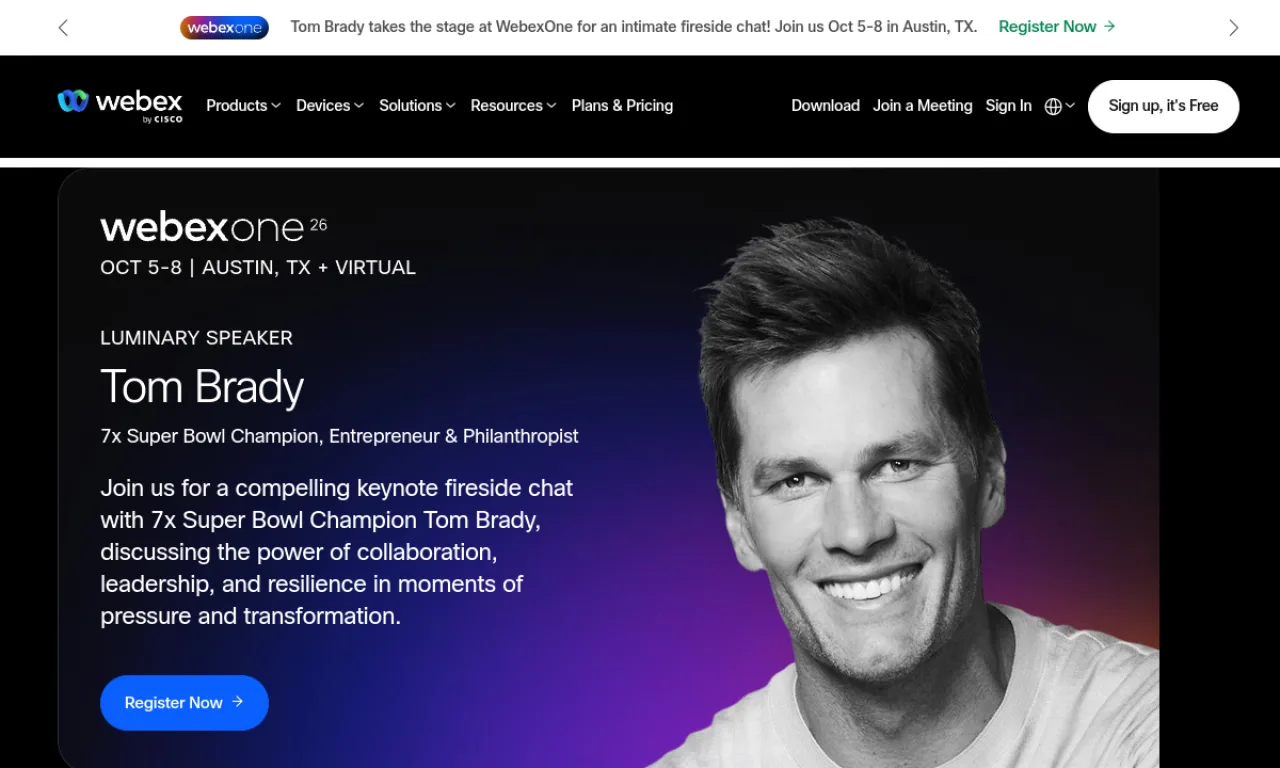Click Register Now link in top banner
Screen dimensions: 1280x768
pyautogui.click(x=1057, y=27)
